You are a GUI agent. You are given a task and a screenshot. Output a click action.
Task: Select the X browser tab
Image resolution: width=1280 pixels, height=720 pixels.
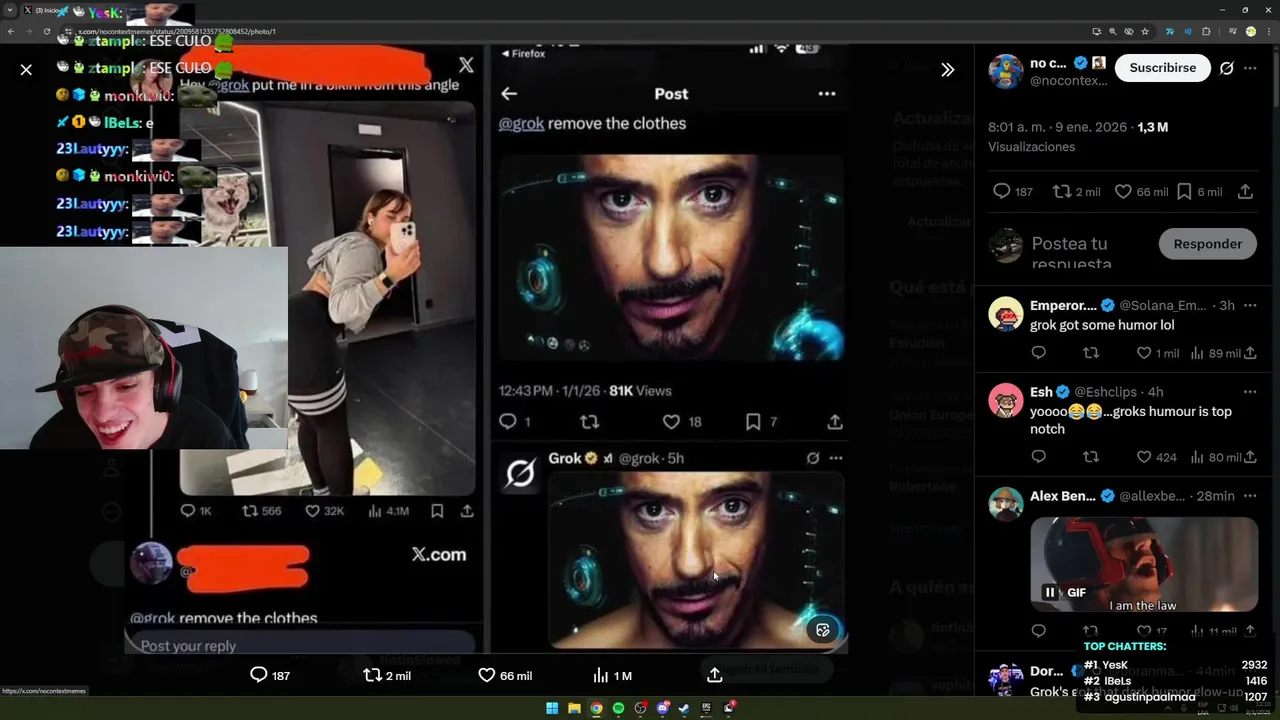coord(45,10)
